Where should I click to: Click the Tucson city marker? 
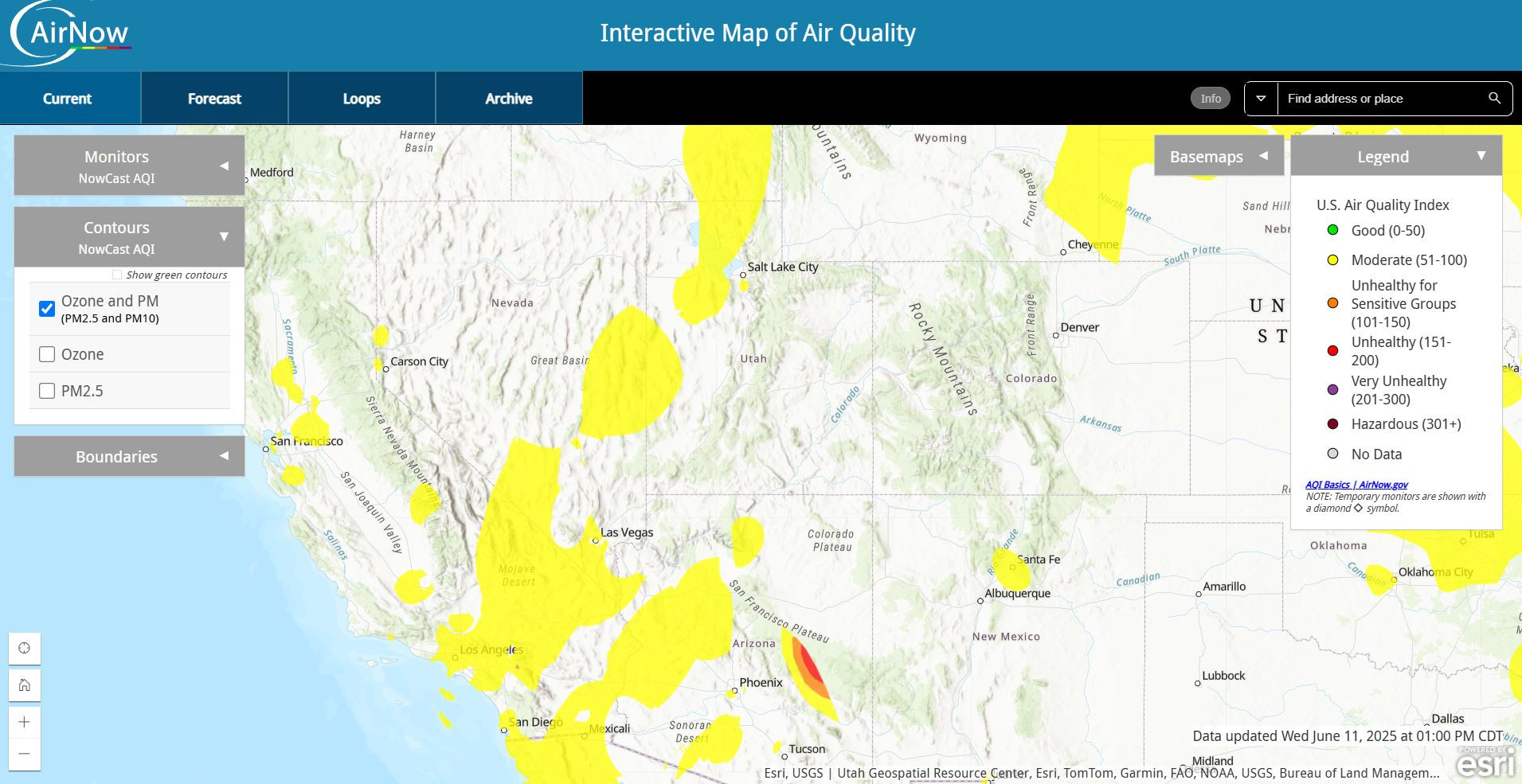point(784,757)
